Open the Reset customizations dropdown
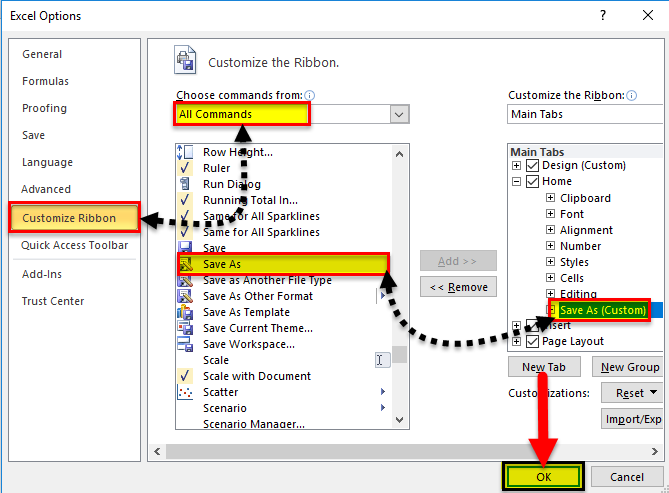669x493 pixels. (631, 393)
